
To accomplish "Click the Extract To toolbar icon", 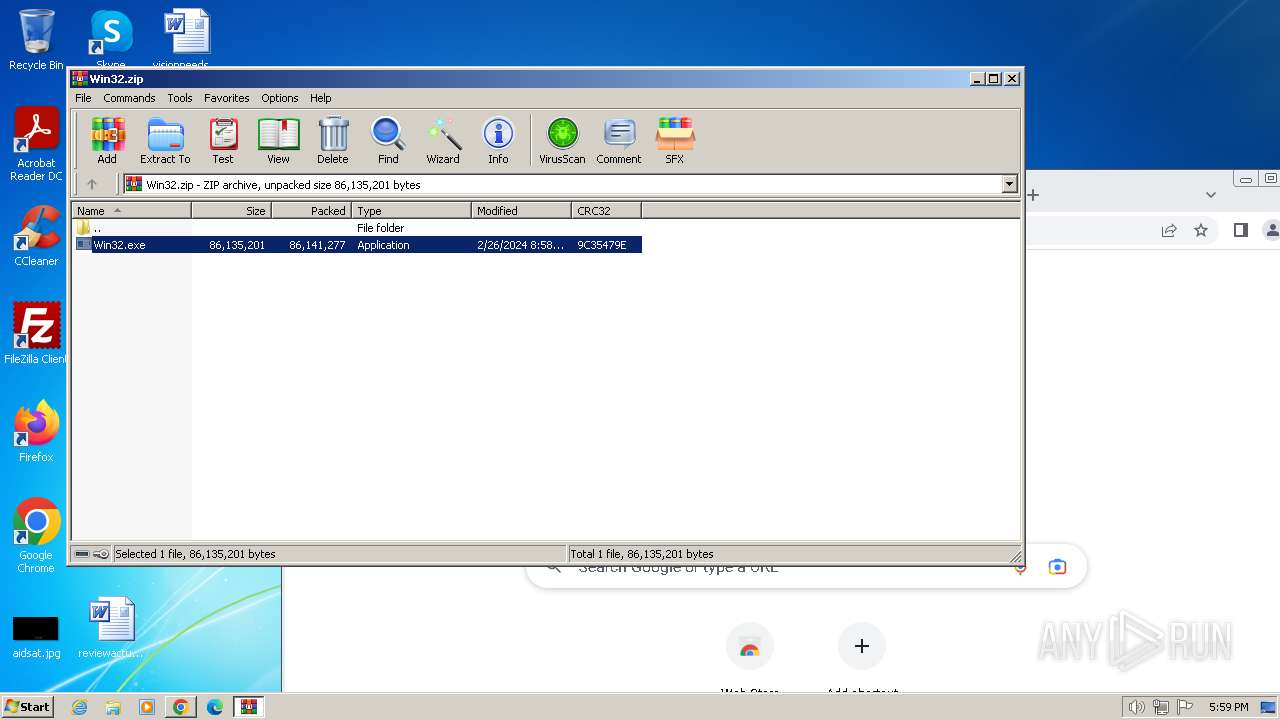I will coord(165,140).
